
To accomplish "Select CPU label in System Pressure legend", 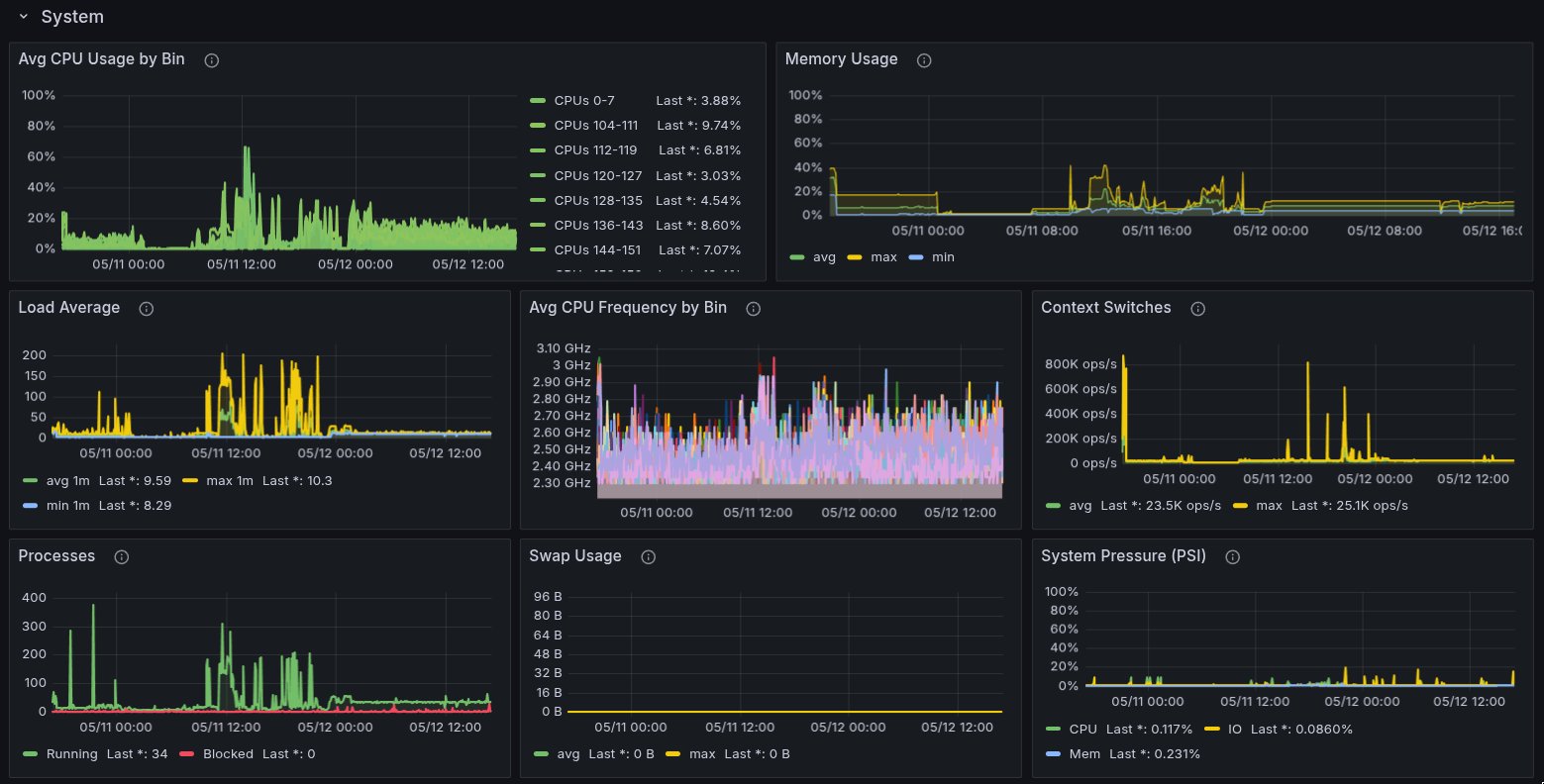I will (x=1083, y=729).
